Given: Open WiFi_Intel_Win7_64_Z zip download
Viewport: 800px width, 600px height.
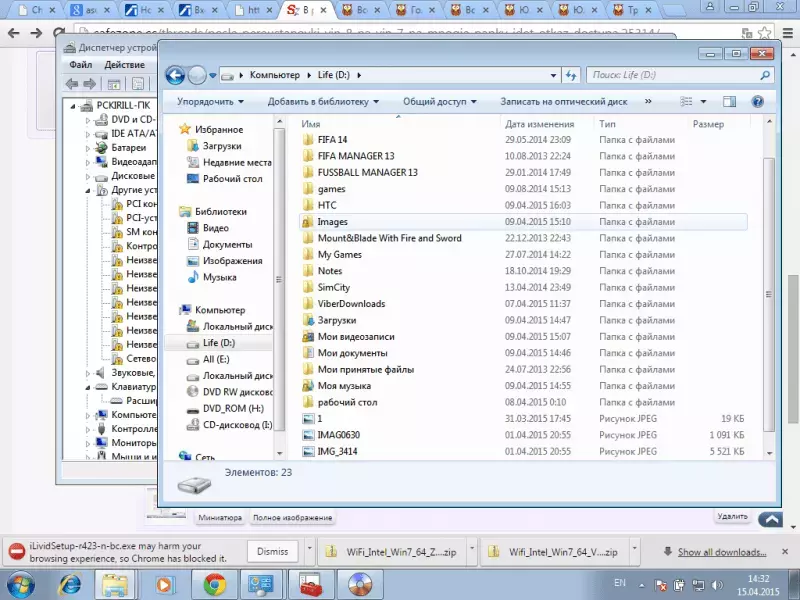Looking at the screenshot, I should [x=393, y=552].
